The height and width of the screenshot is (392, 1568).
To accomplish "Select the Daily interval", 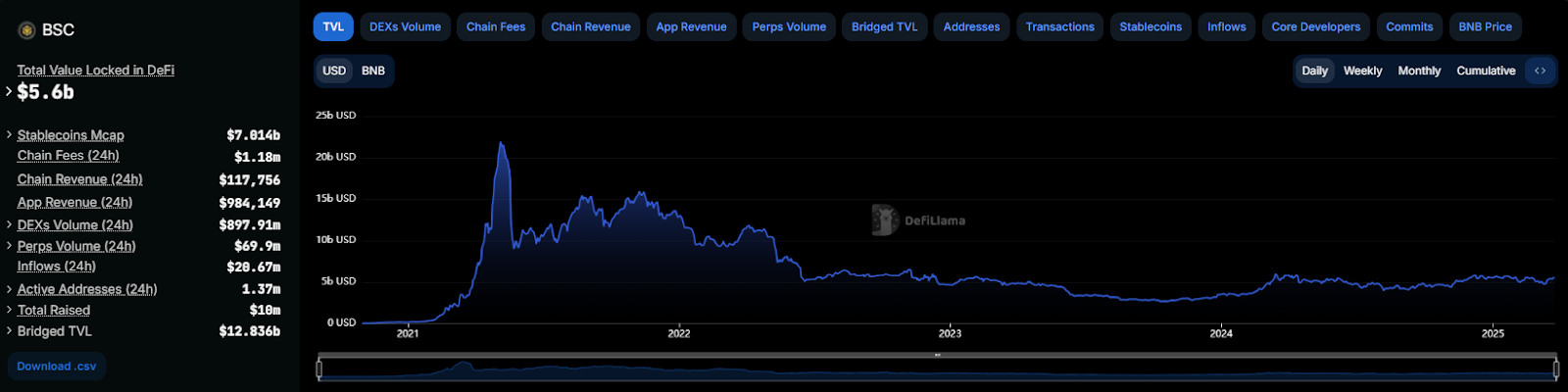I will (1314, 71).
